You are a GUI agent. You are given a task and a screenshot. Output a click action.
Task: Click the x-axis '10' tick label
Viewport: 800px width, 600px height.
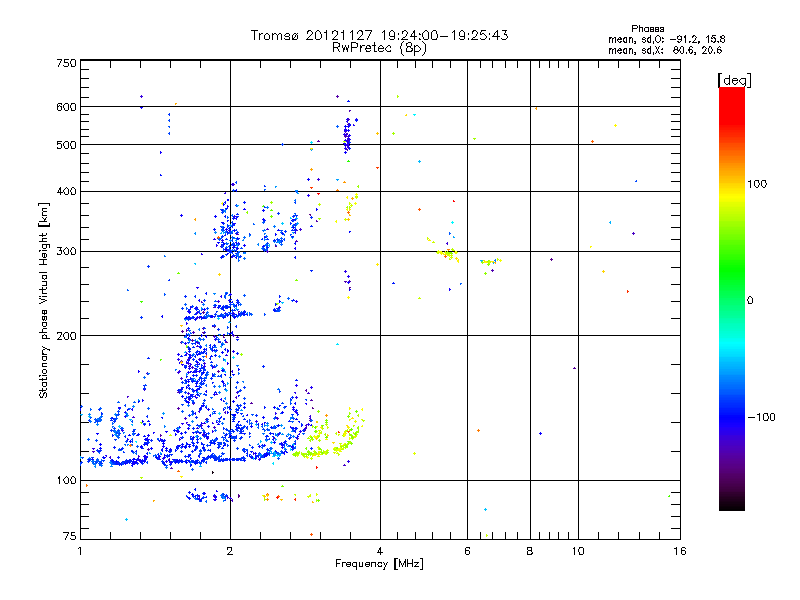click(578, 551)
